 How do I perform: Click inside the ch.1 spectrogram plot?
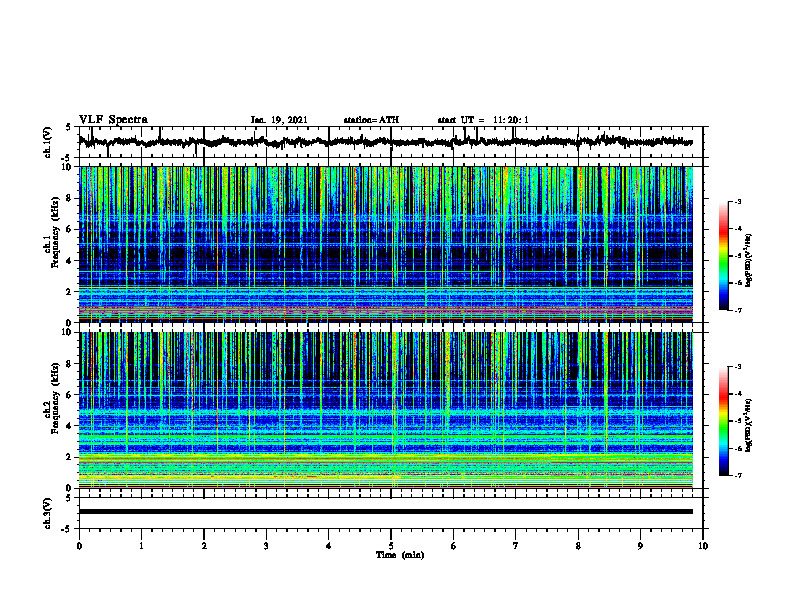386,244
